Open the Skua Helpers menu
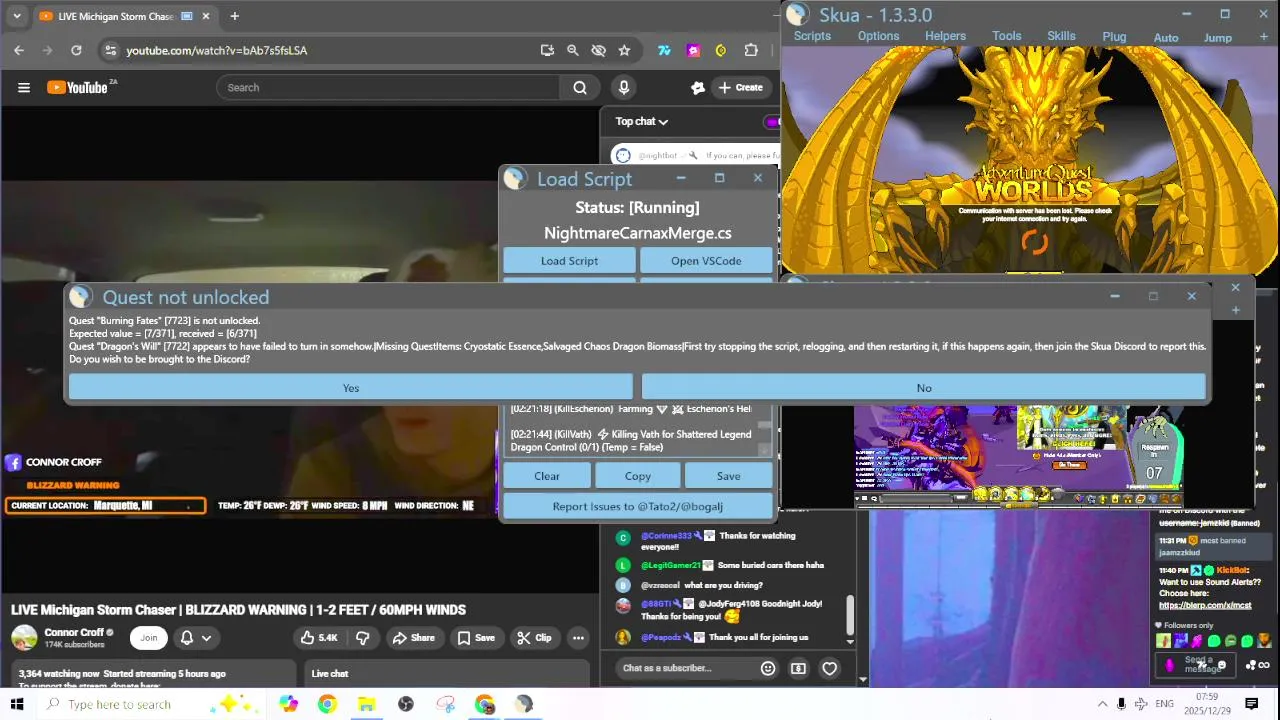1280x720 pixels. pyautogui.click(x=945, y=36)
